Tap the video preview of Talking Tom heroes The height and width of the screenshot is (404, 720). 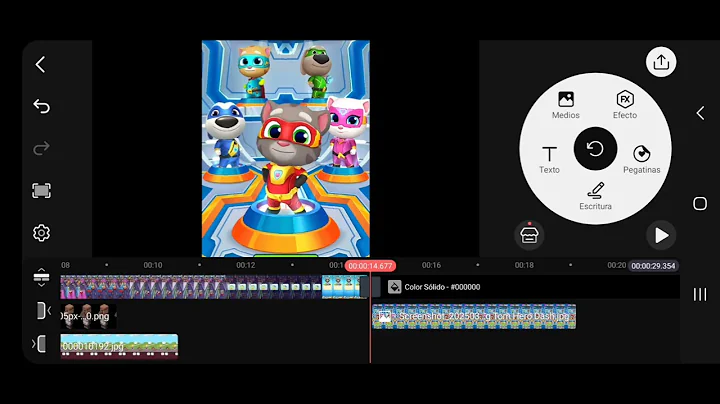(x=286, y=148)
